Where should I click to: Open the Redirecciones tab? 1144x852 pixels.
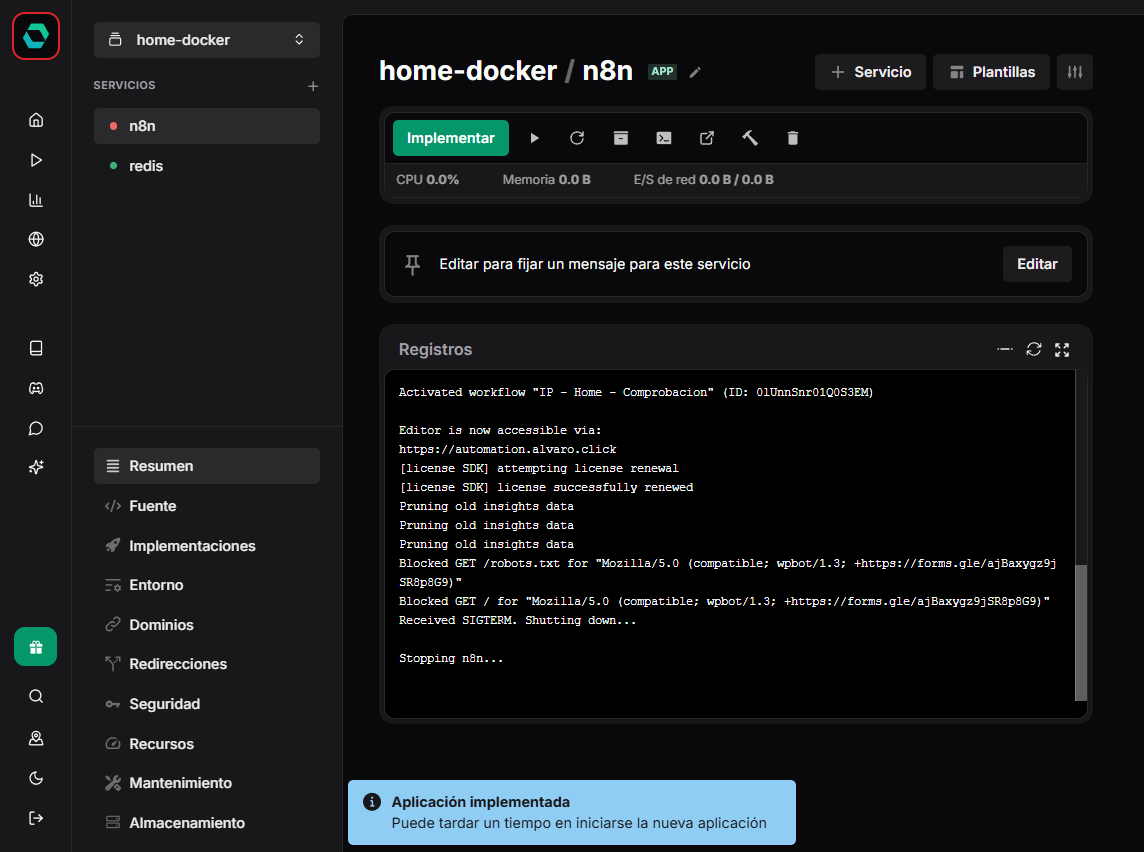pos(206,665)
